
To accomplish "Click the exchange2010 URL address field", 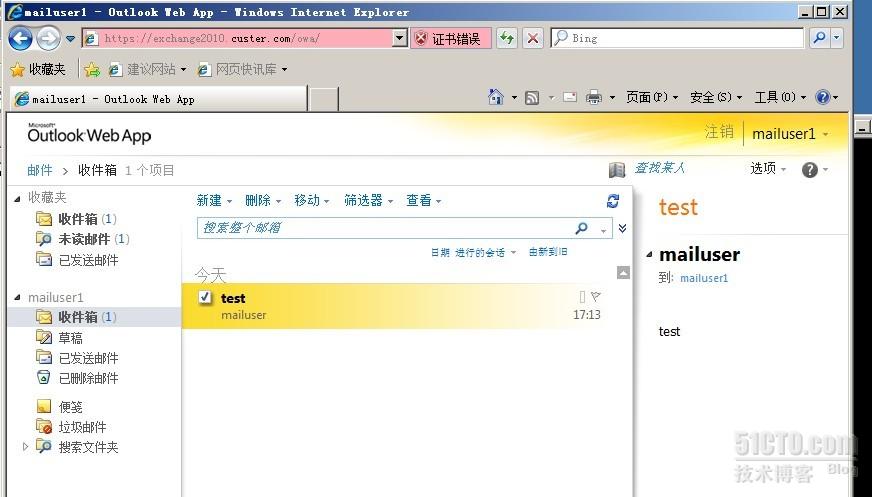I will tap(238, 38).
